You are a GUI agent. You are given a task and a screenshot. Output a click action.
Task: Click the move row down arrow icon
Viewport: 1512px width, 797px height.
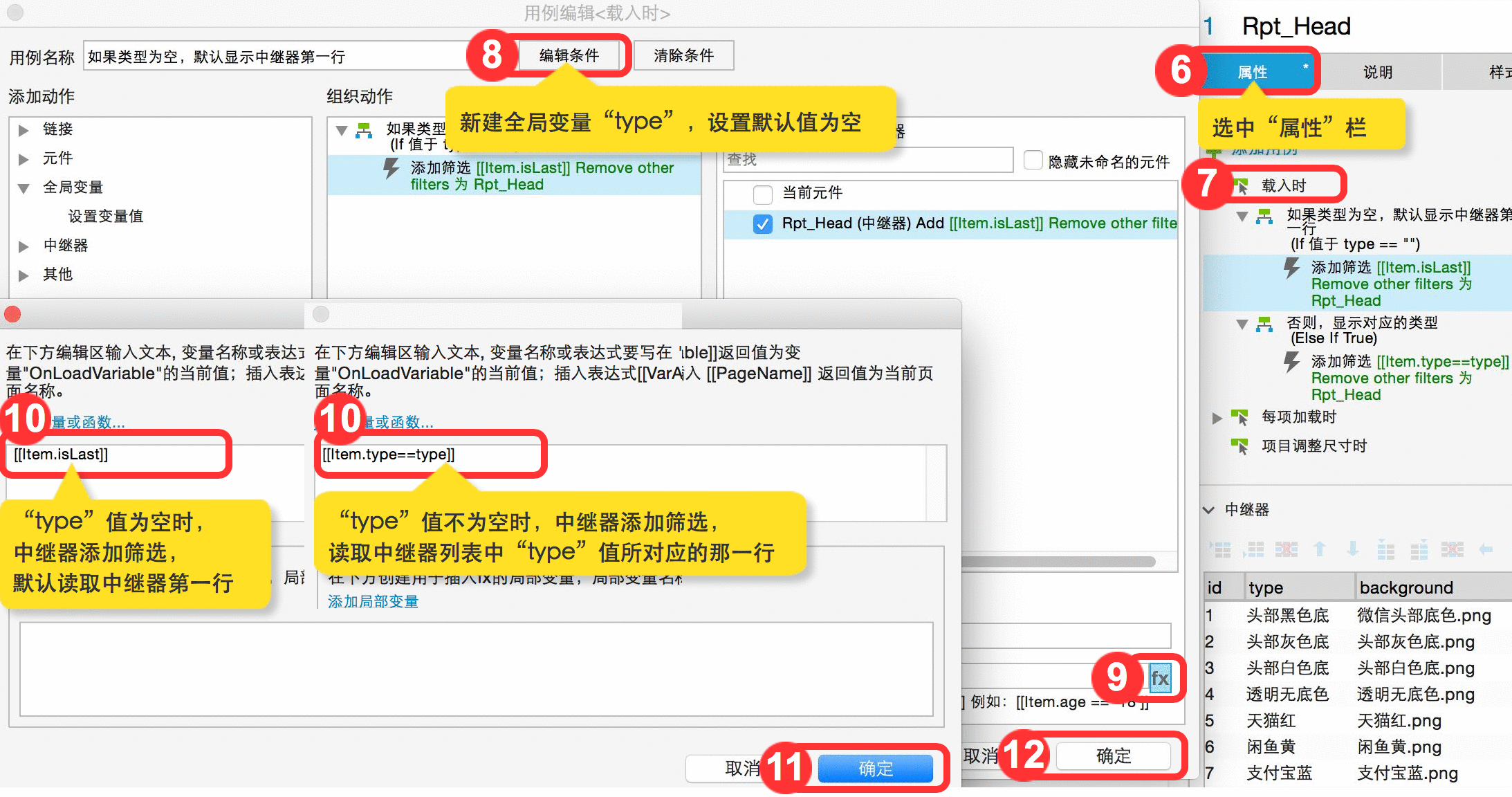1353,550
